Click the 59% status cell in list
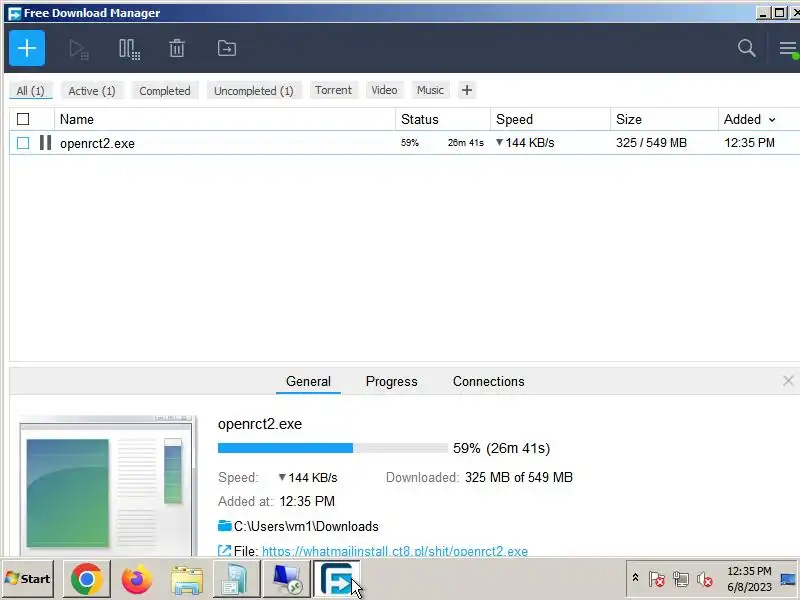 point(410,143)
